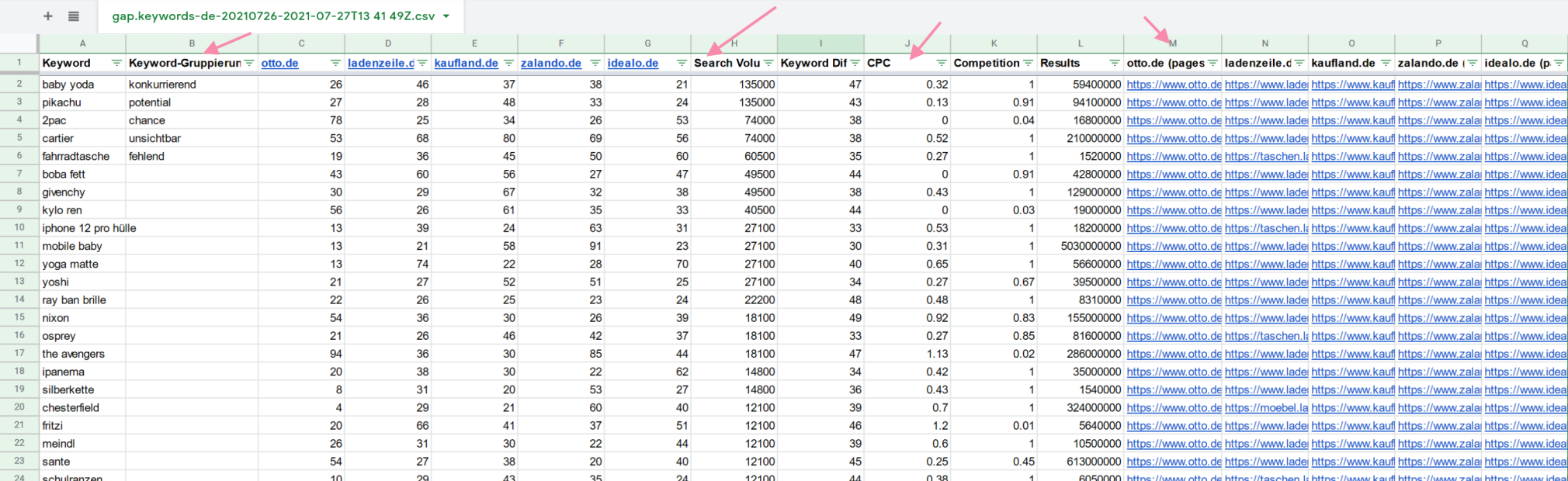The width and height of the screenshot is (1568, 481).
Task: Click the otto.de link in header C1
Action: coord(280,63)
